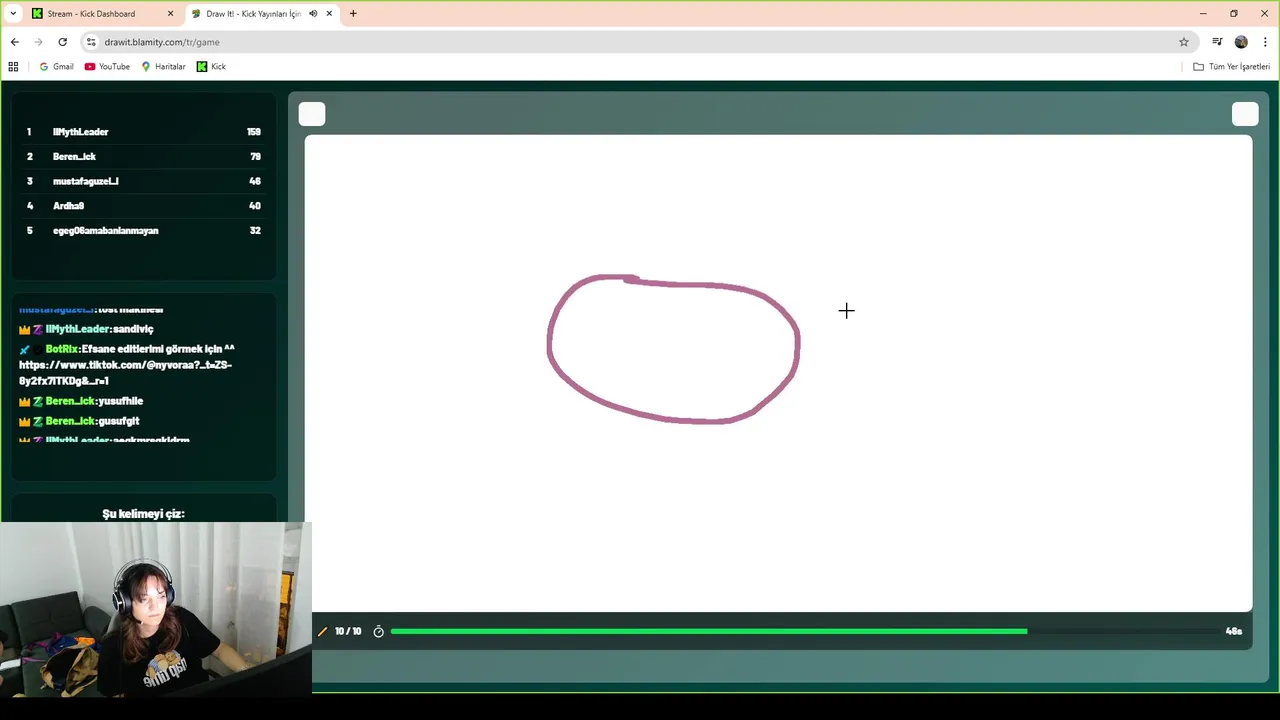Click the sandiviç chat message
The image size is (1280, 720).
[133, 329]
